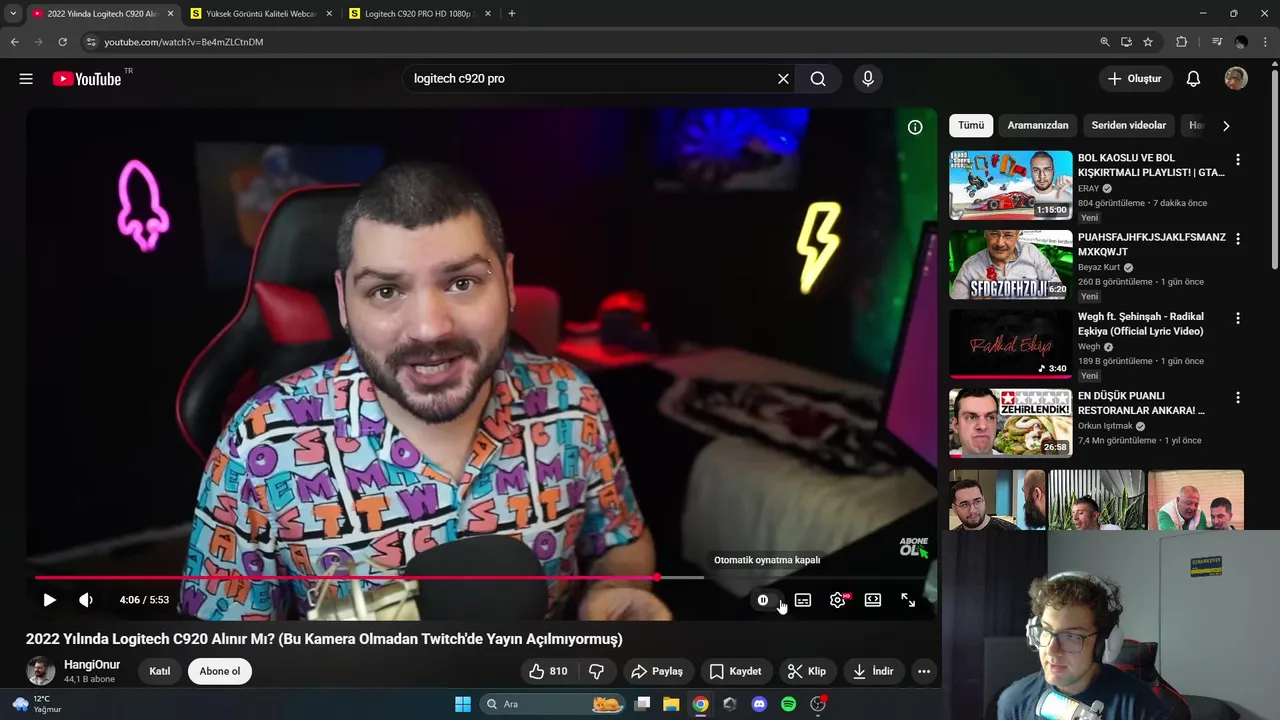Open Chrome zoom magnifier icon

(x=1105, y=42)
